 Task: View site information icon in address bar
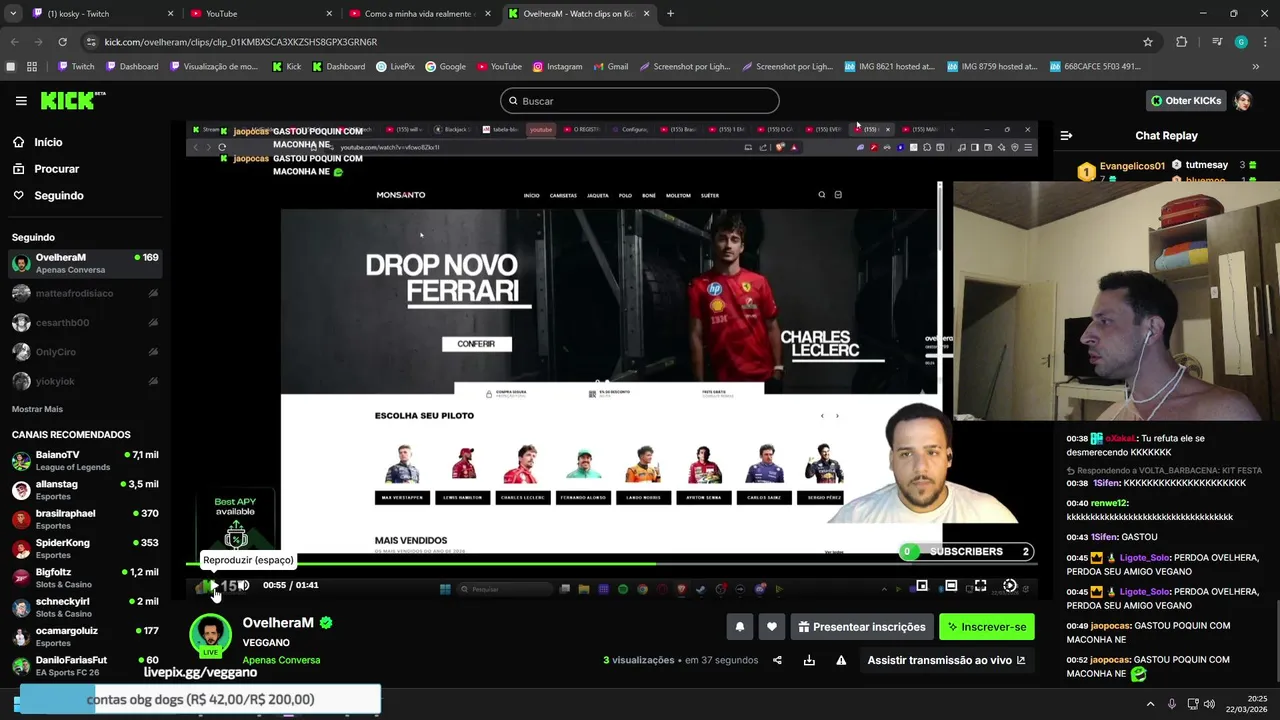pos(92,42)
